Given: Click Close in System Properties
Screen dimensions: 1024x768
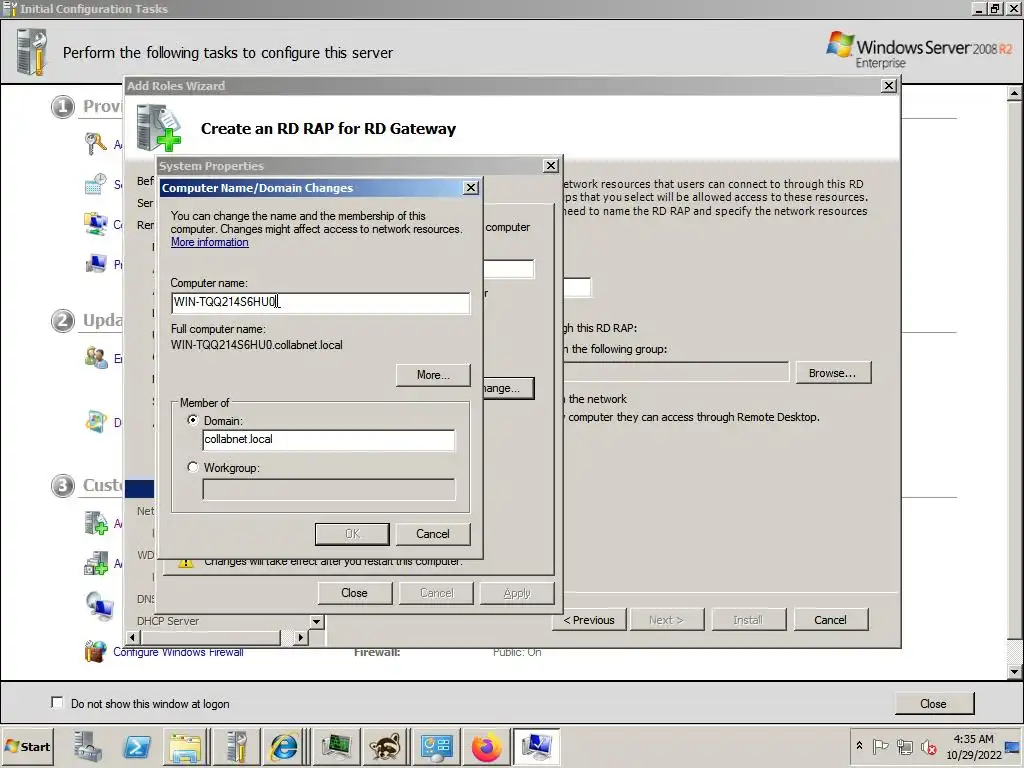Looking at the screenshot, I should pos(355,593).
